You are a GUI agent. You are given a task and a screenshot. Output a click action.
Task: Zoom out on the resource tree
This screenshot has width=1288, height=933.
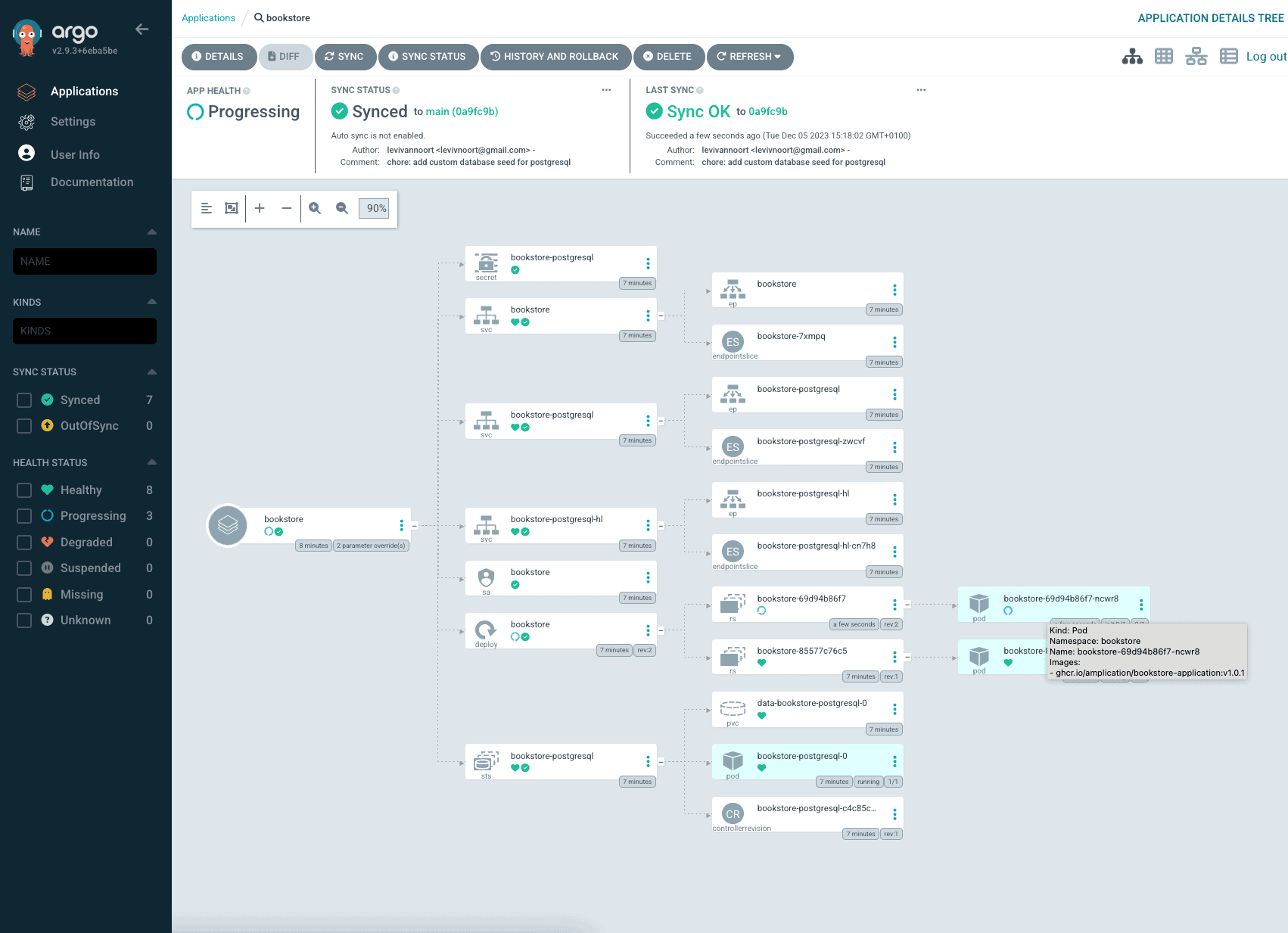342,208
